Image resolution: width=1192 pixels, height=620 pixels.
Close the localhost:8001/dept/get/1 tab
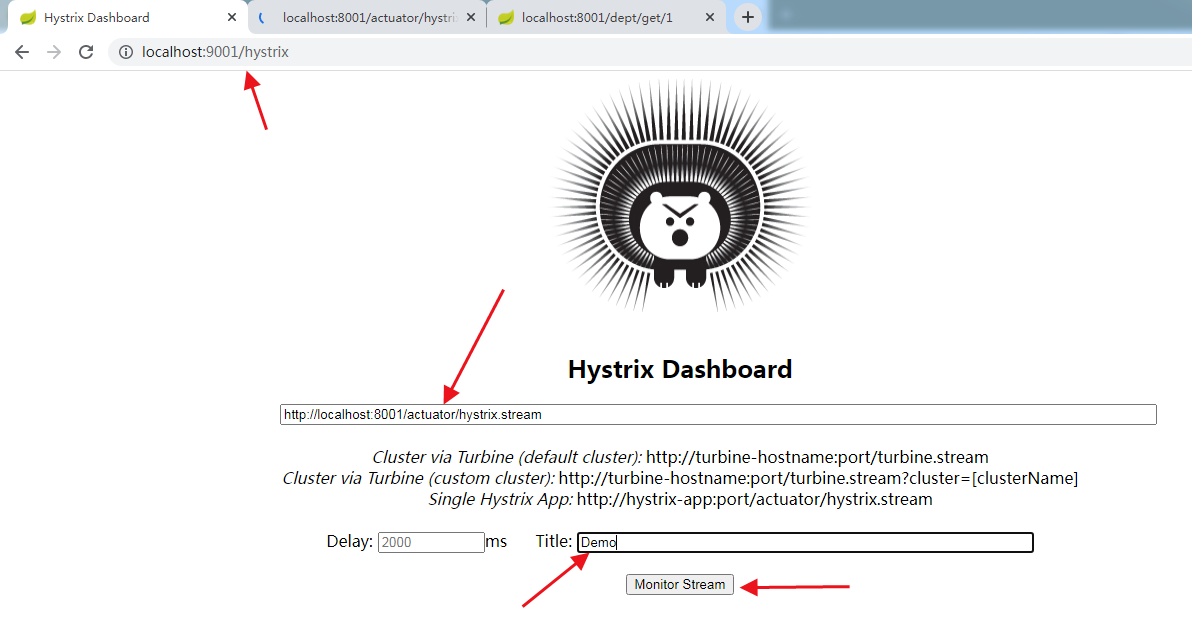pos(710,17)
